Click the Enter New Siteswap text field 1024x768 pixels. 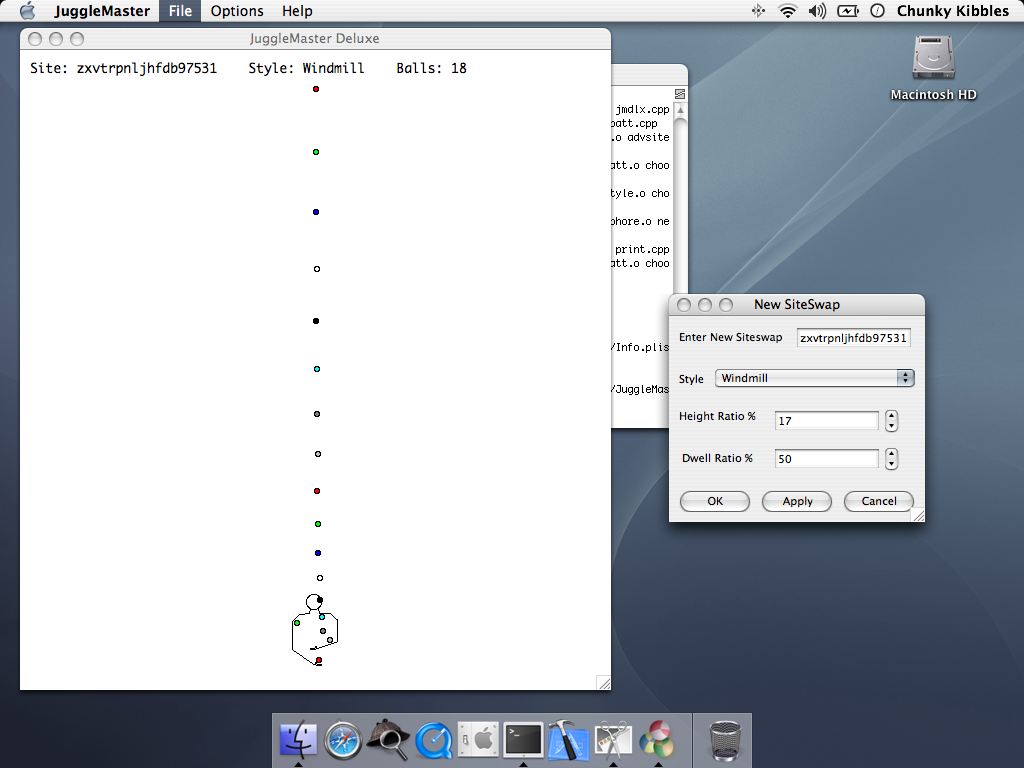coord(854,338)
